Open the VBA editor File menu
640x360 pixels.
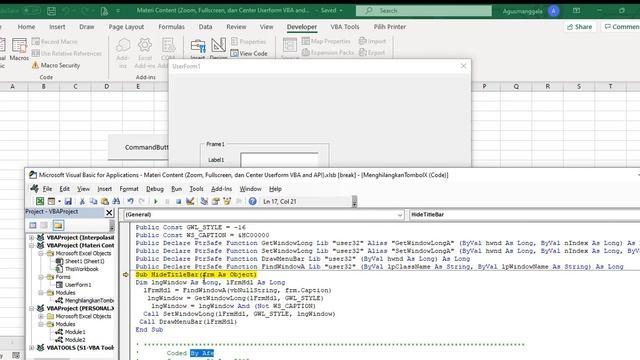pos(47,189)
